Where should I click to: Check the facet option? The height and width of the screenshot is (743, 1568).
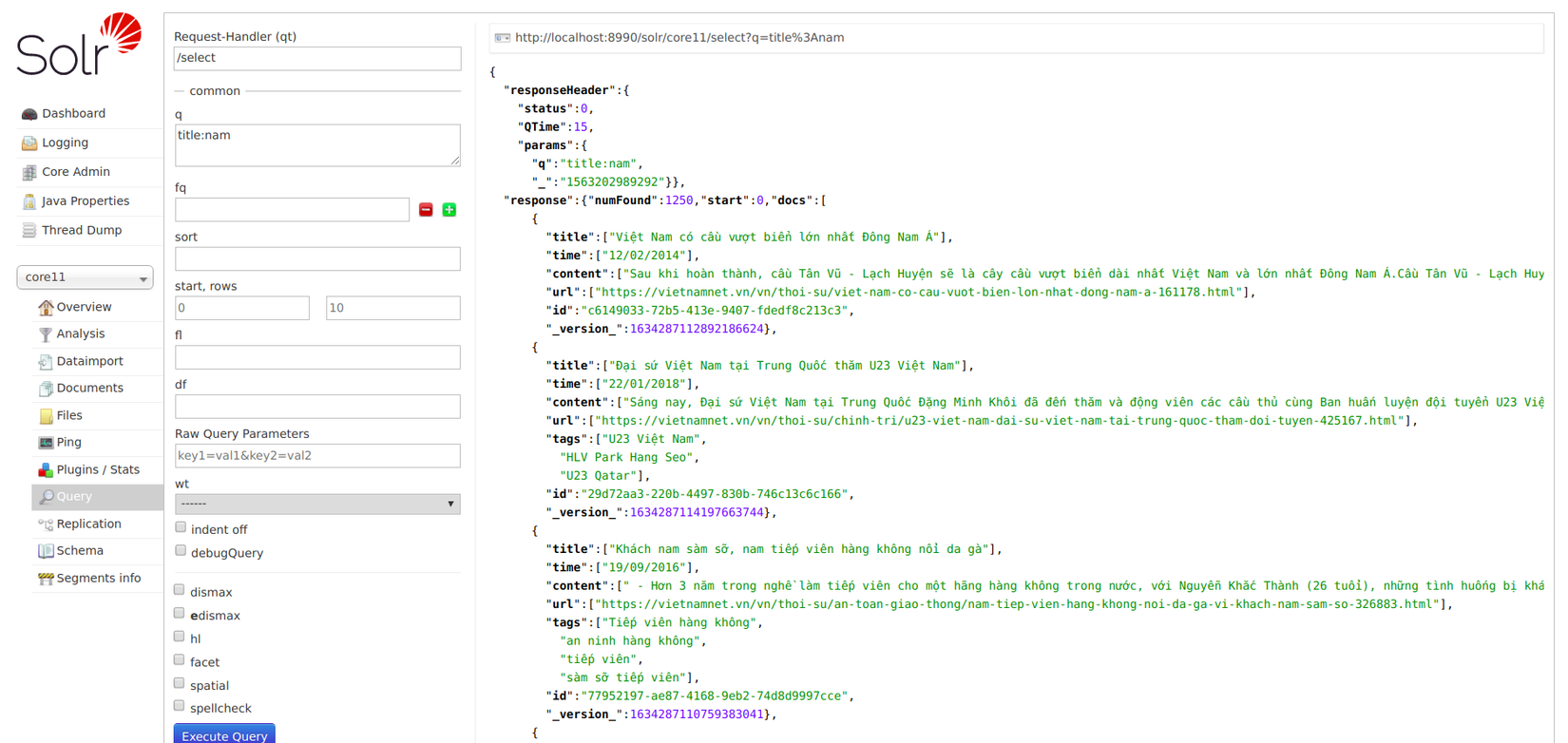[180, 660]
